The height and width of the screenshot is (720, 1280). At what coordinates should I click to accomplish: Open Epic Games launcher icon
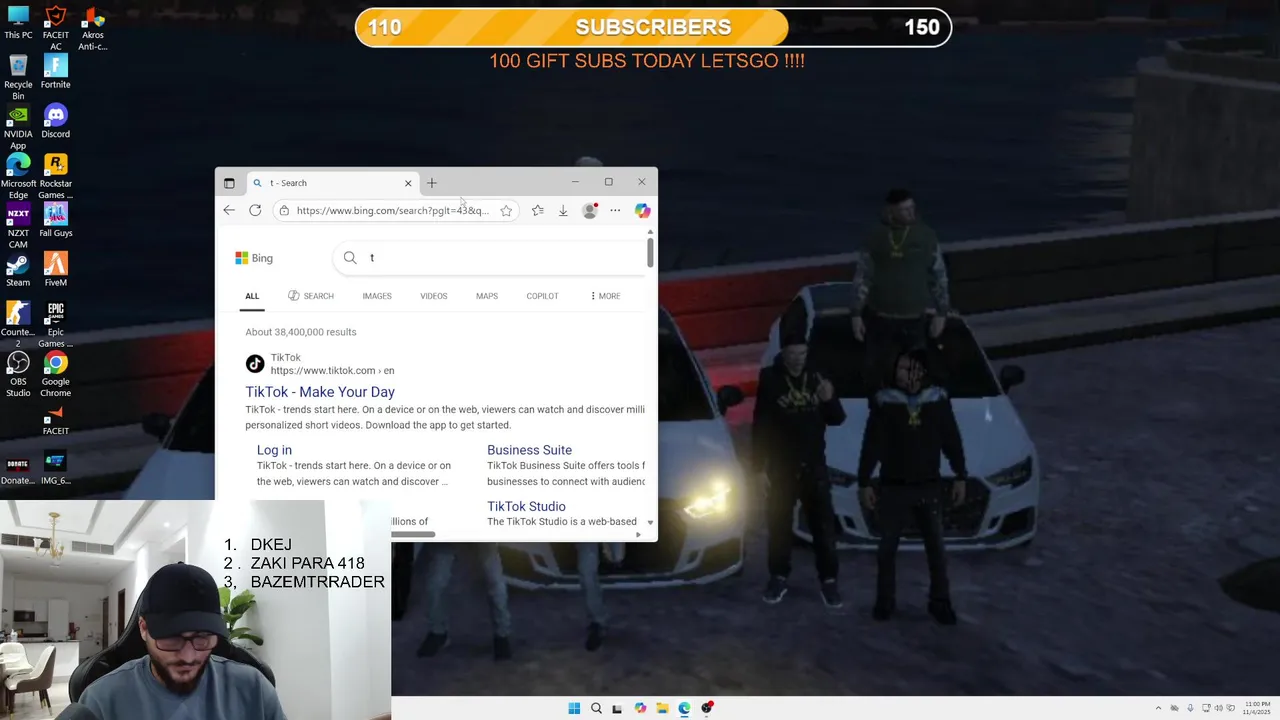pos(56,325)
